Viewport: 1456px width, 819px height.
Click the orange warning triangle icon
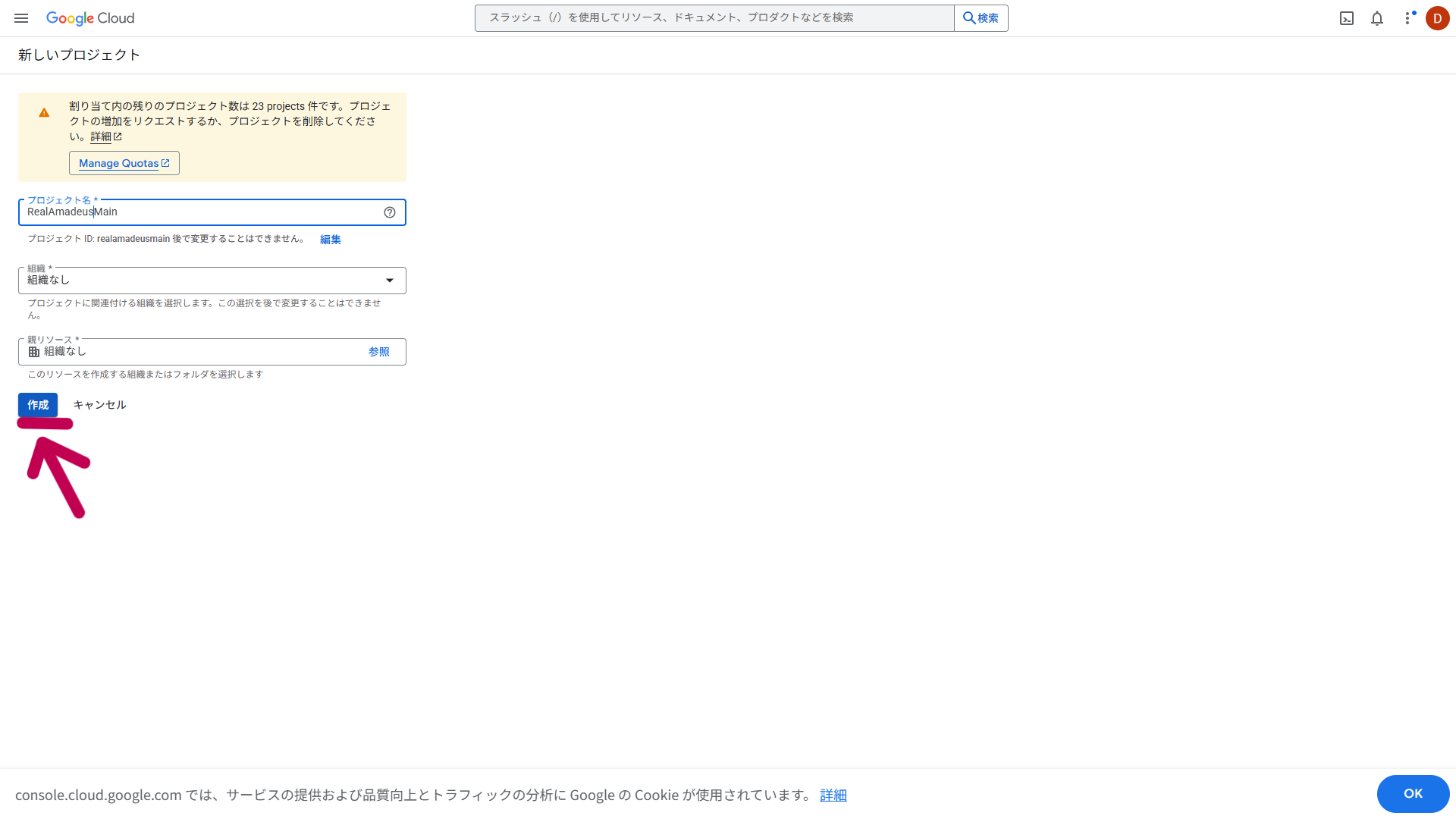pos(44,113)
